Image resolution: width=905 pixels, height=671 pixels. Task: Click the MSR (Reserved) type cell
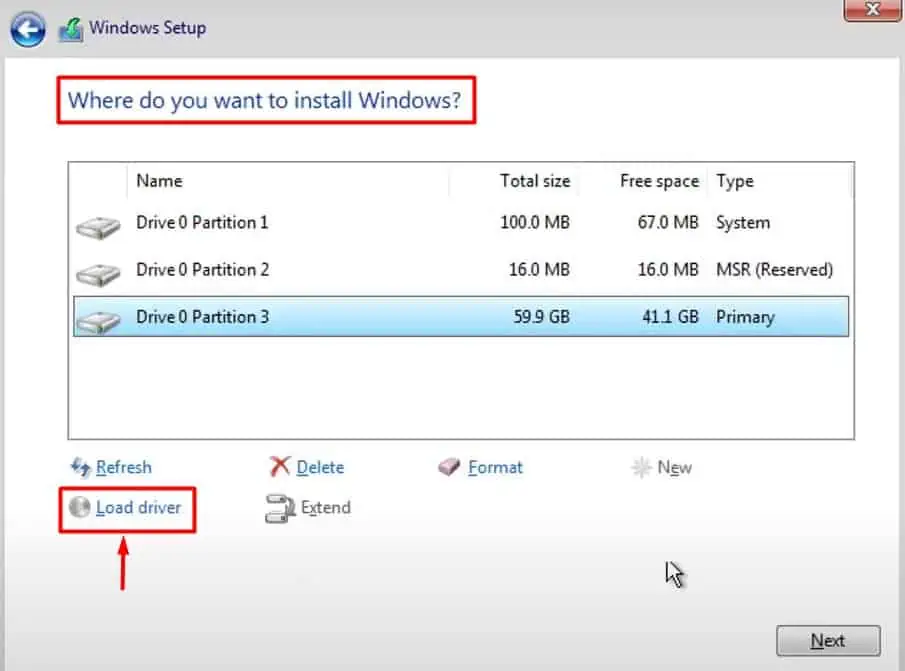tap(775, 270)
